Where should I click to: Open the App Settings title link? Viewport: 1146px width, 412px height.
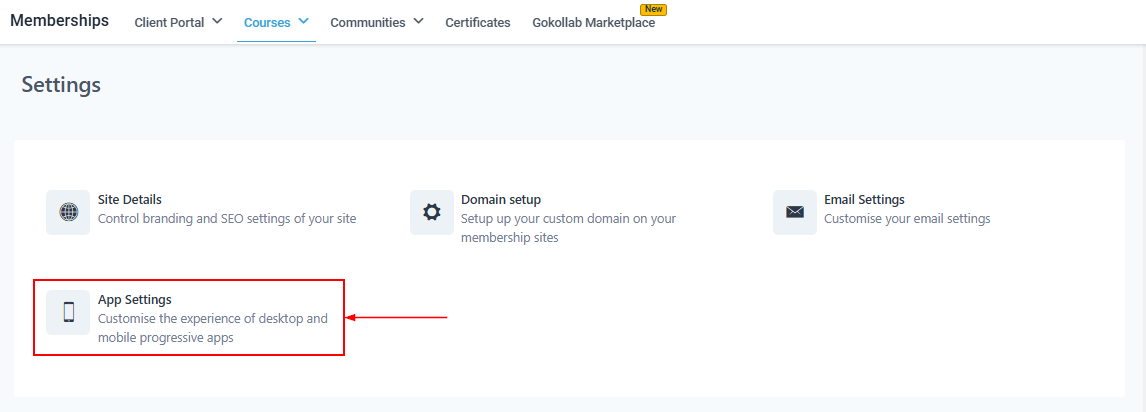tap(135, 300)
